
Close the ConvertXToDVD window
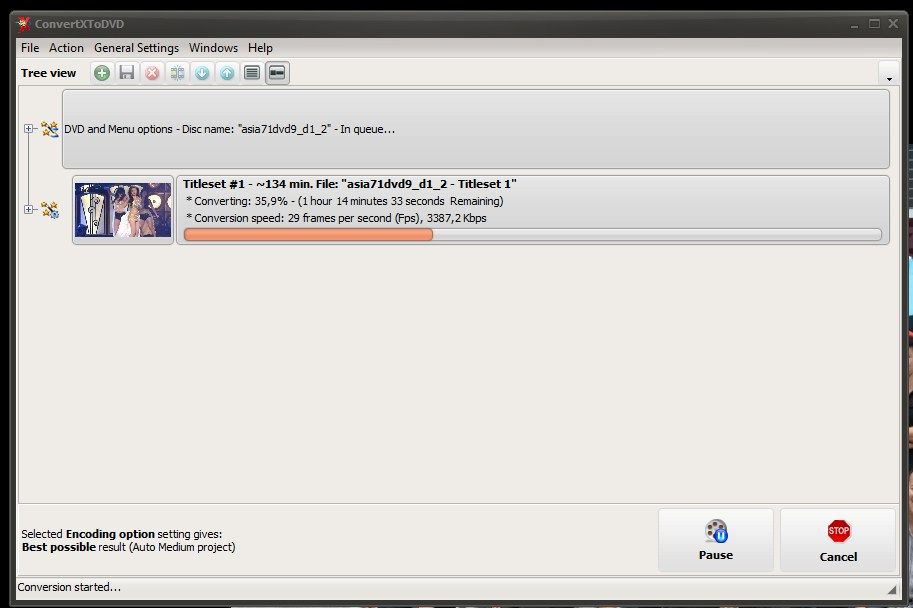point(893,24)
